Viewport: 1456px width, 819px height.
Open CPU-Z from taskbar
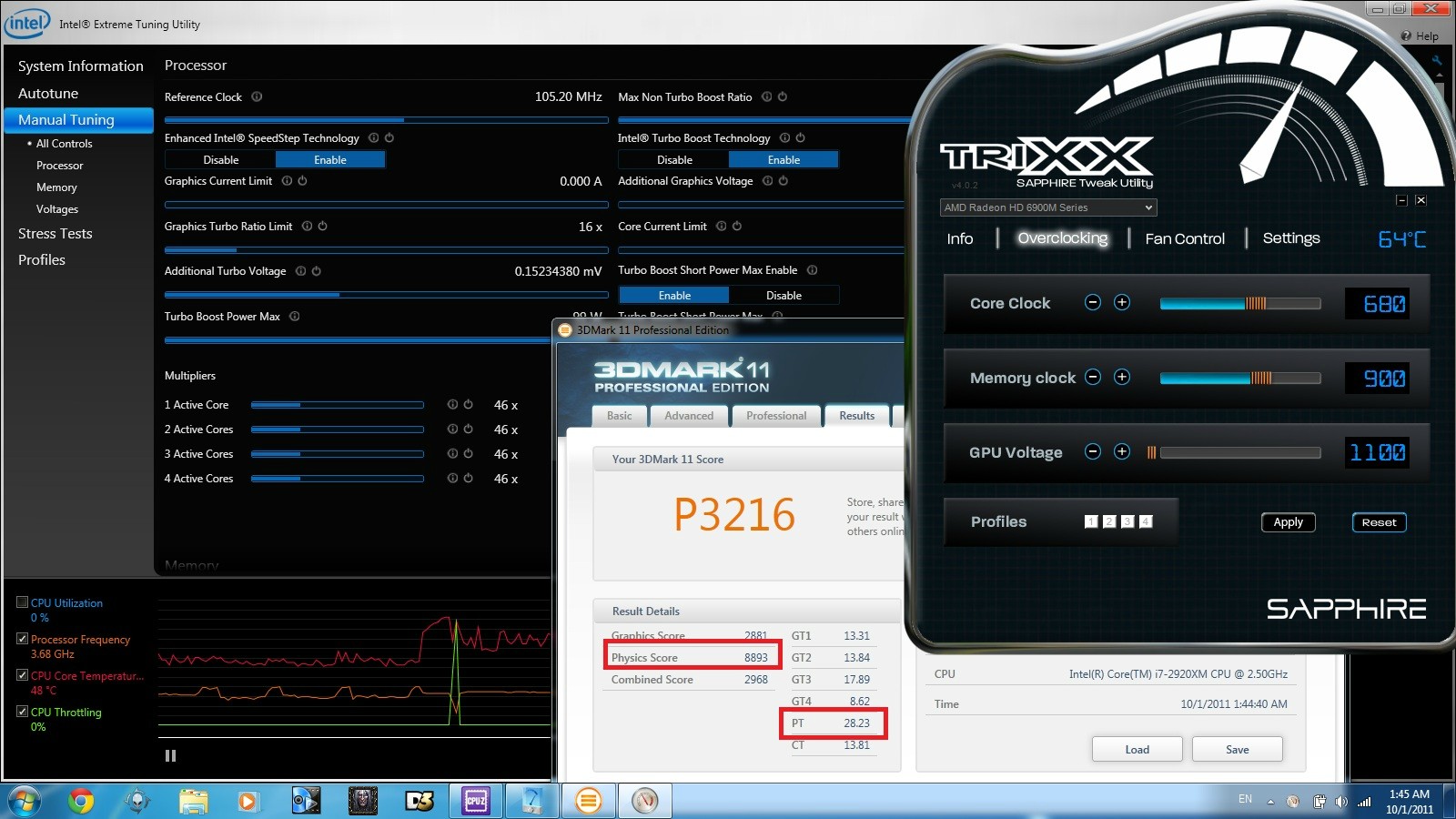[475, 801]
